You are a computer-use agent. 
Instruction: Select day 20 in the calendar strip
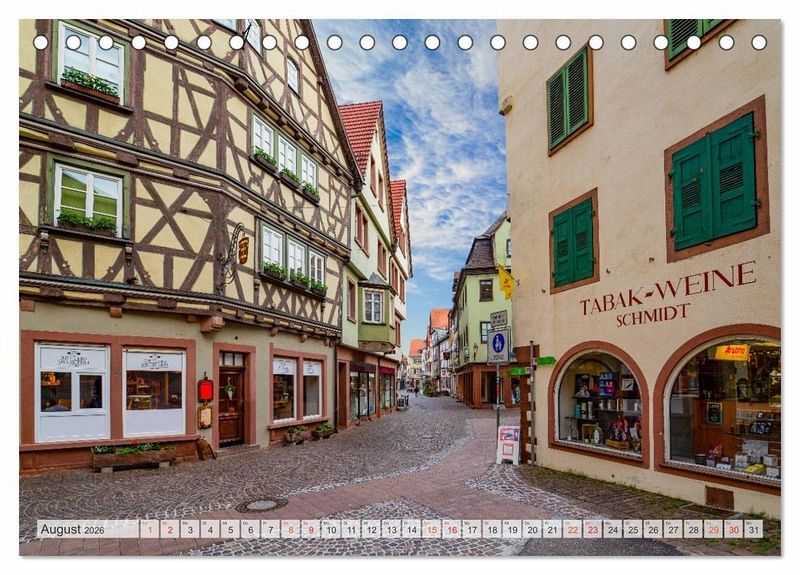[533, 529]
